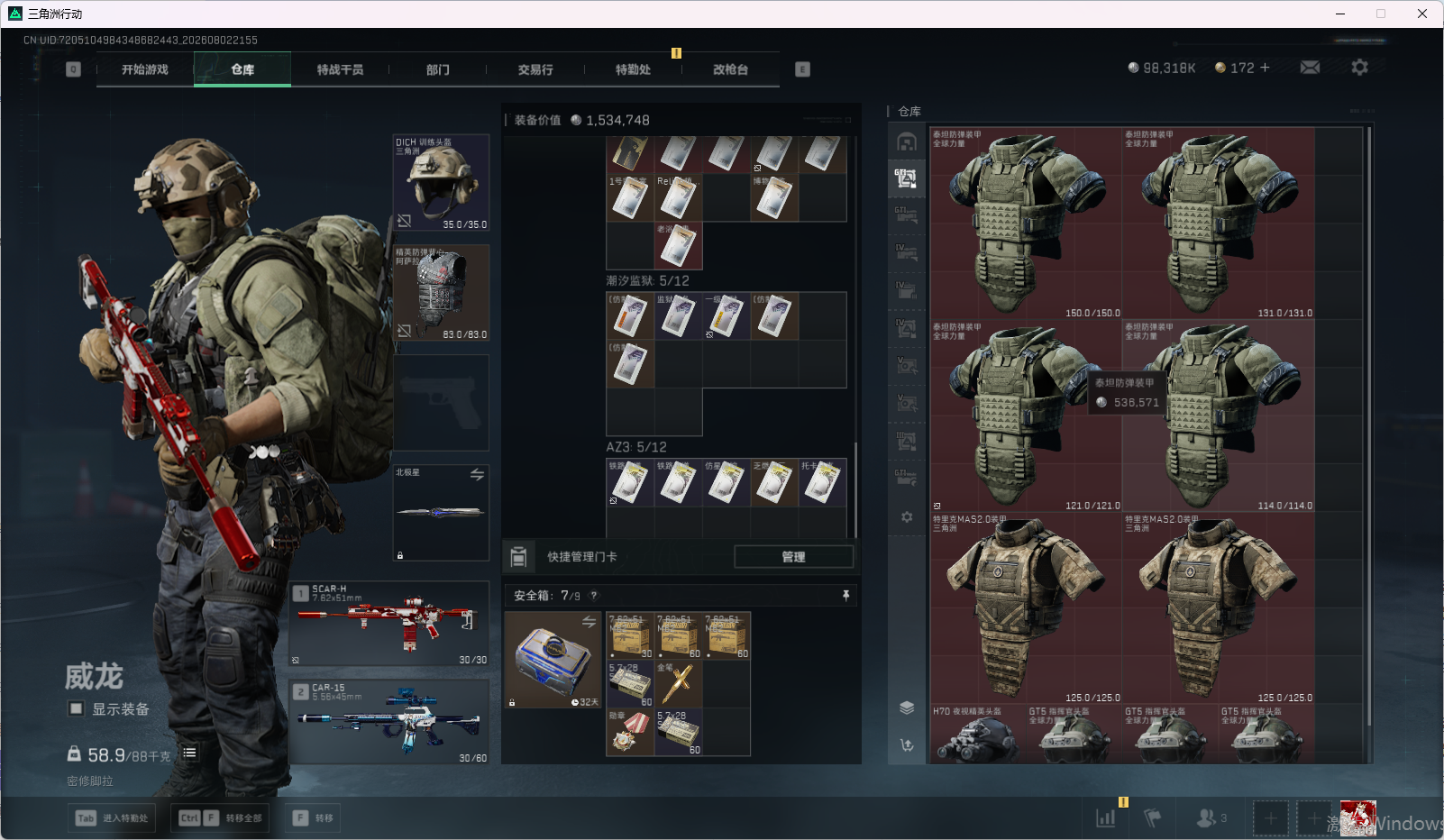Screen dimensions: 1444x840
Task: Open the mail envelope icon
Action: click(x=1310, y=68)
